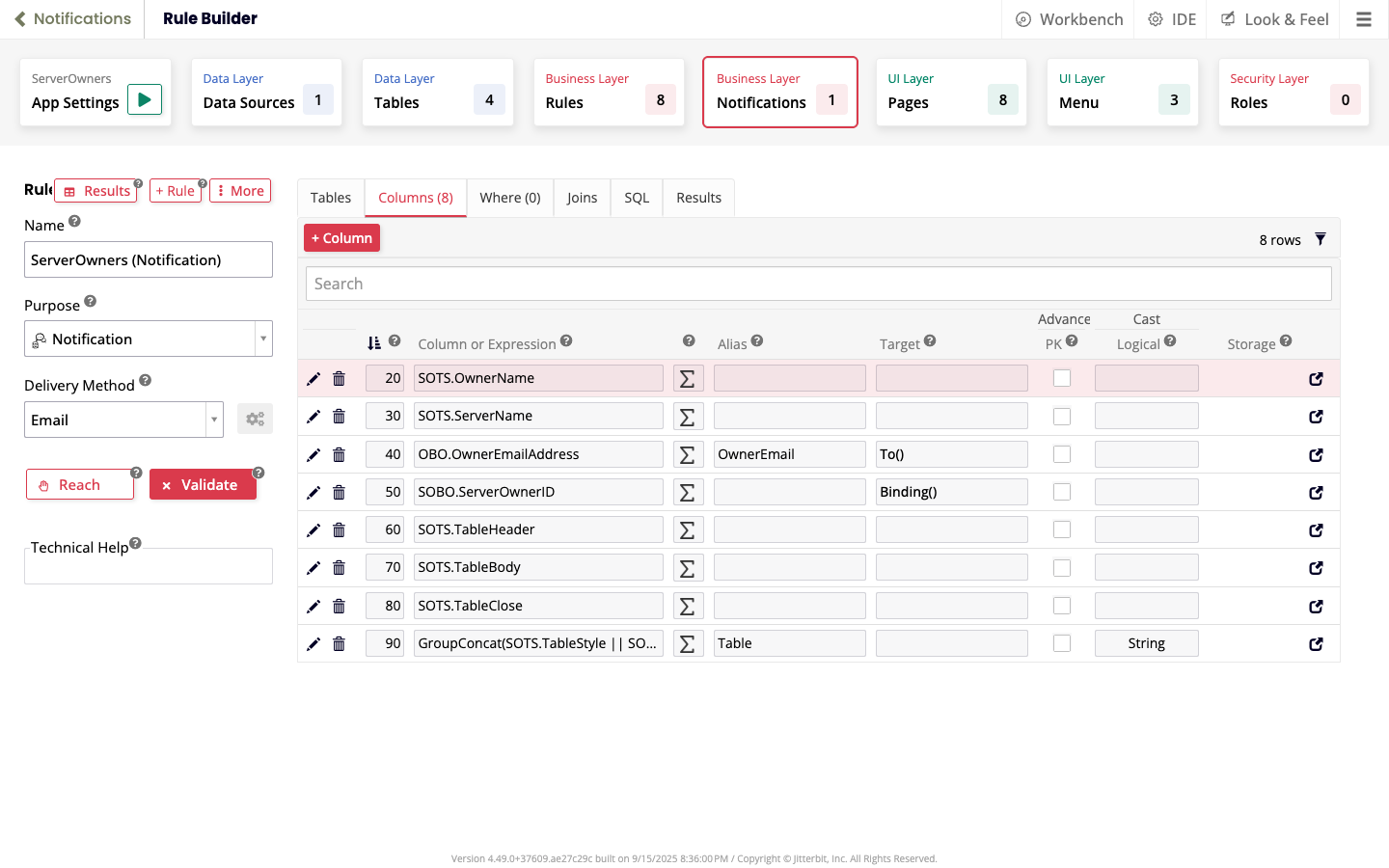Select the Business Layer Rules card
The image size is (1389, 868).
tap(609, 92)
